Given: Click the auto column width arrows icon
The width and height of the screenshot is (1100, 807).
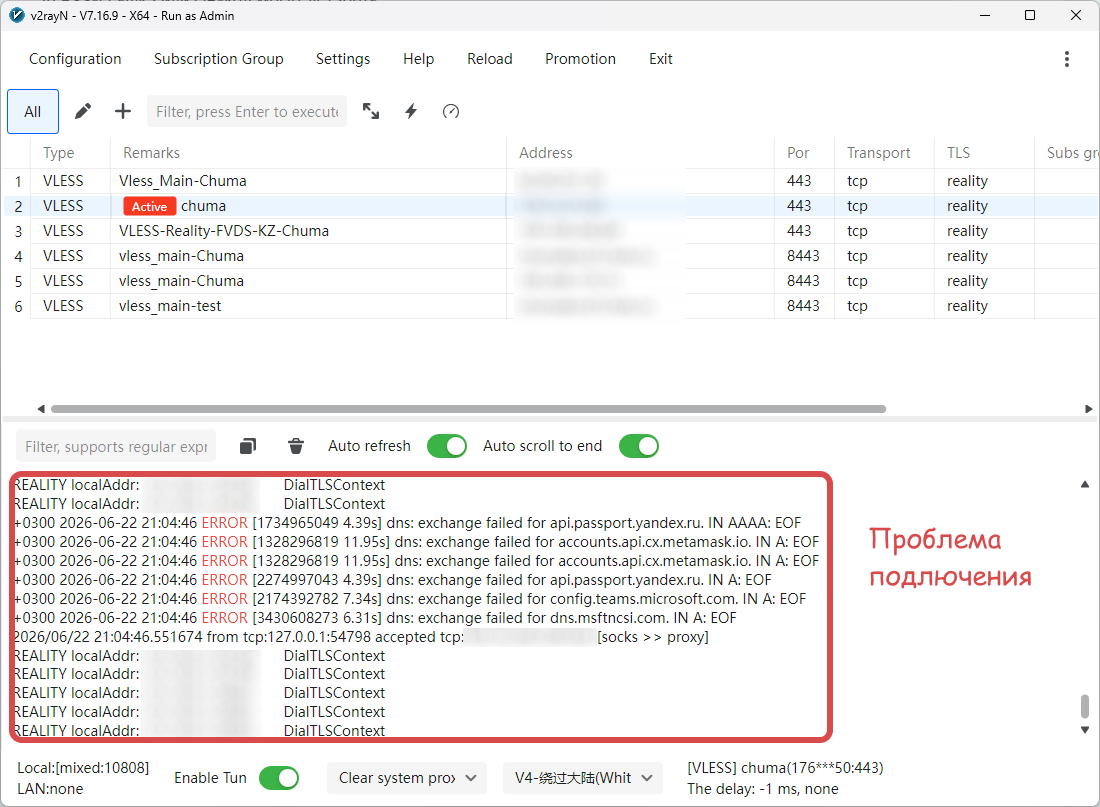Looking at the screenshot, I should pos(370,111).
